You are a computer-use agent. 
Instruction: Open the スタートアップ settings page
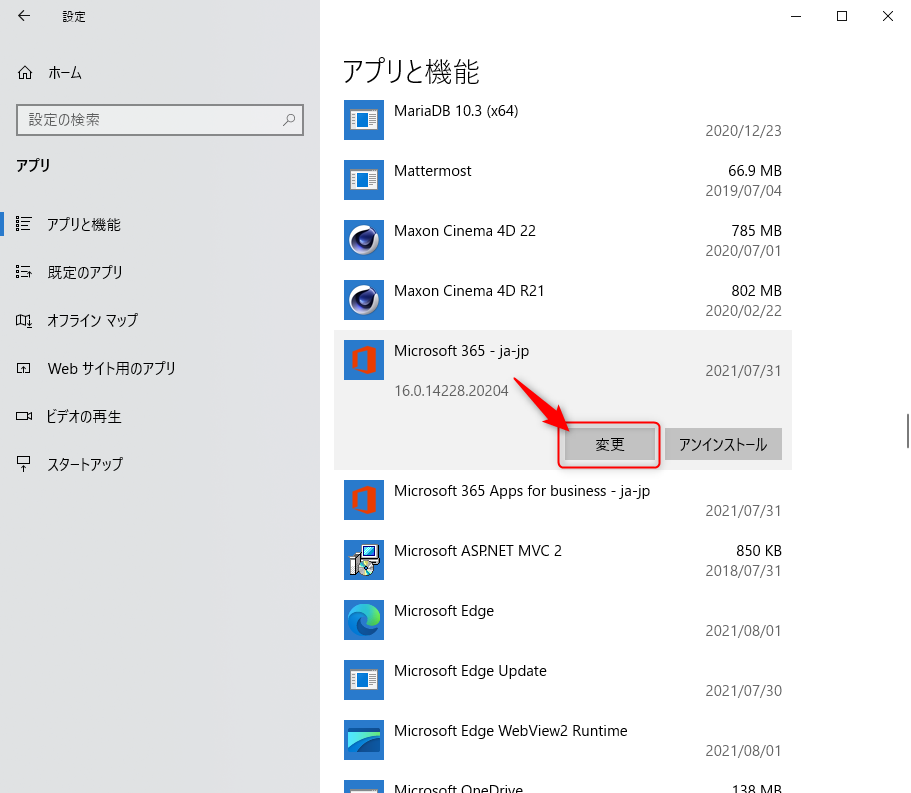(85, 464)
